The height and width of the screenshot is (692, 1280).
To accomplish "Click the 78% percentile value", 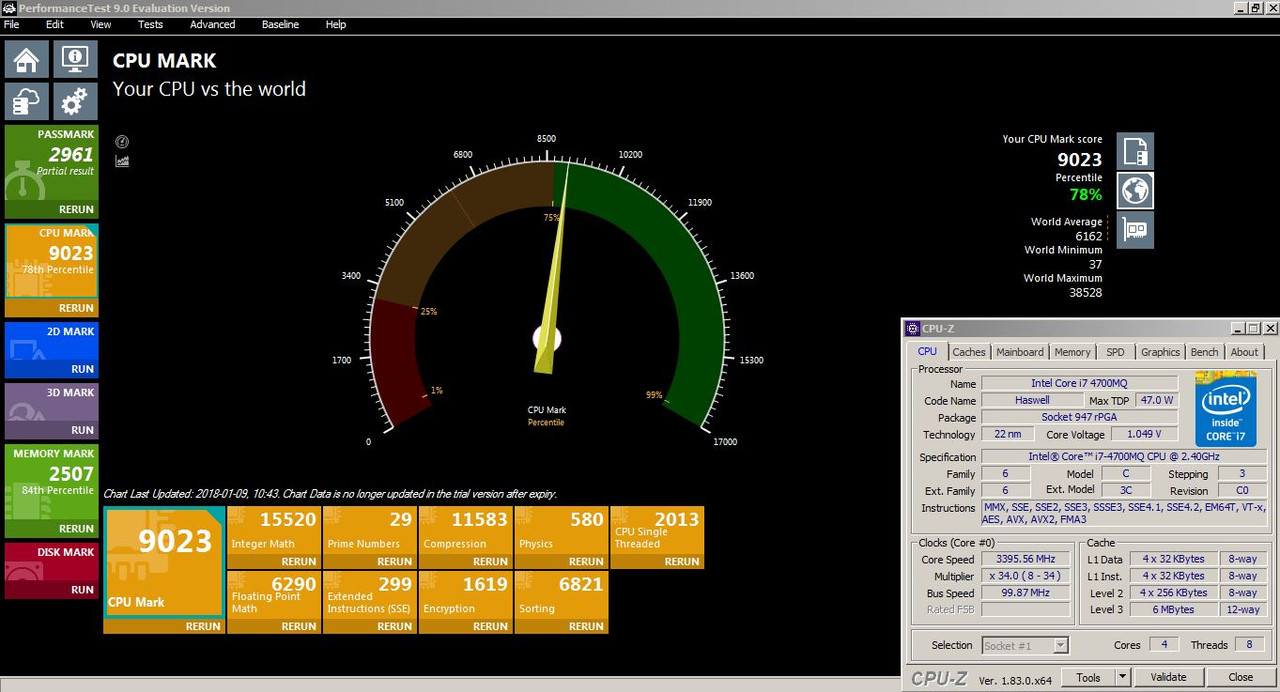I will pyautogui.click(x=1084, y=194).
